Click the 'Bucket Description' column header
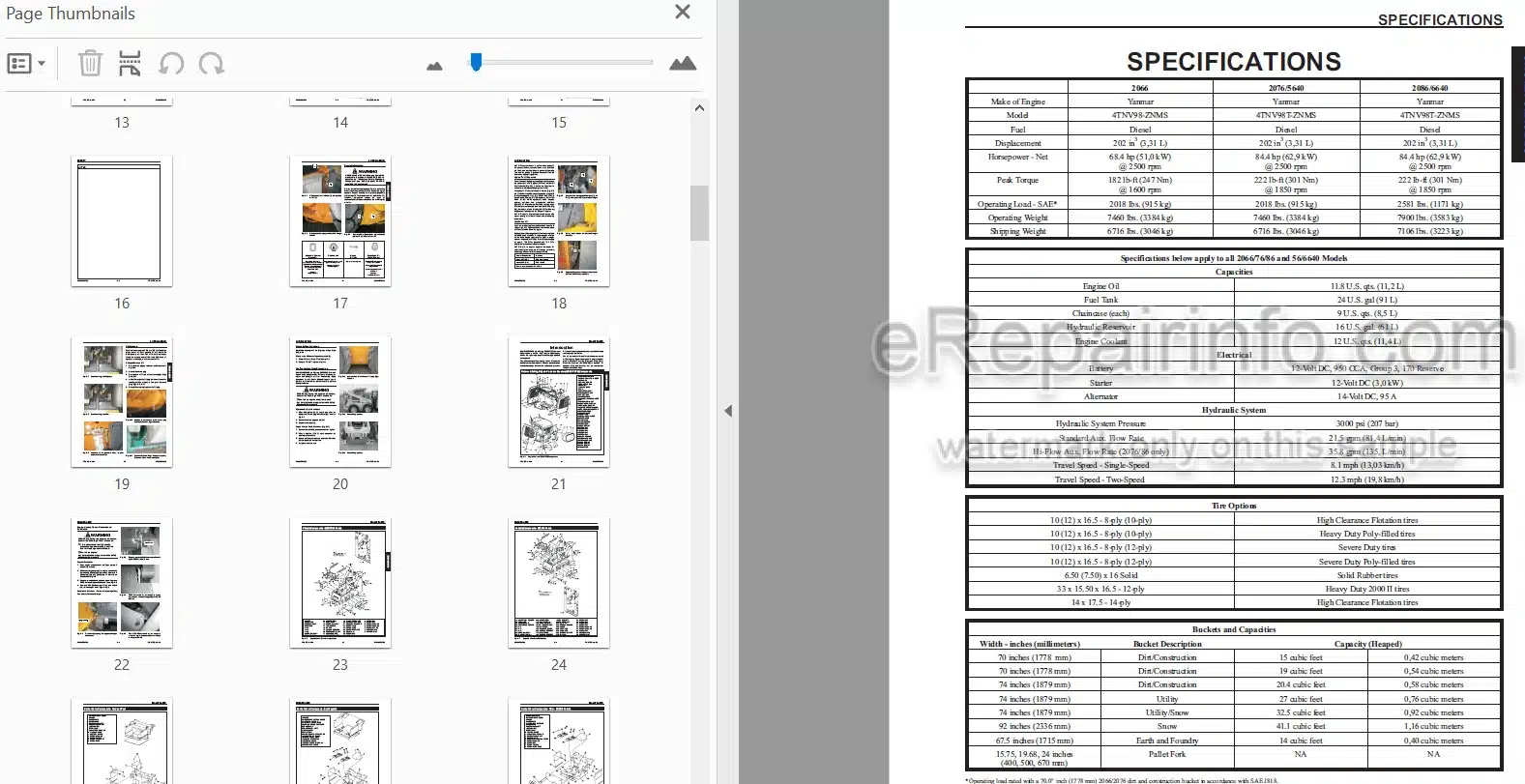 (x=1167, y=644)
